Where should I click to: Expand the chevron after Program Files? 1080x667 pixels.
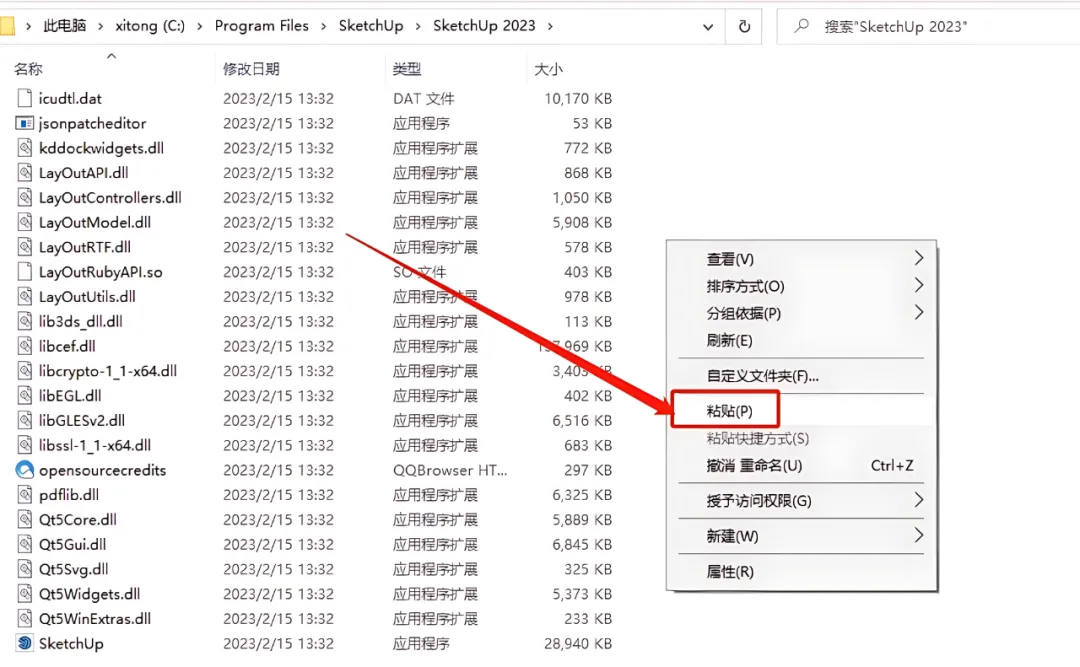(x=324, y=26)
